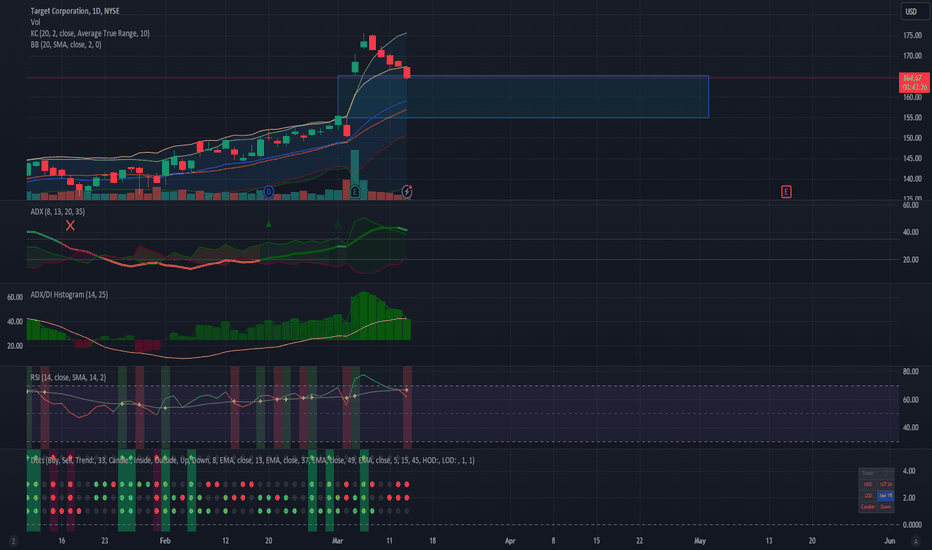Select the KC Keltner Channel indicator legend
Viewport: 932px width, 550px height.
90,33
